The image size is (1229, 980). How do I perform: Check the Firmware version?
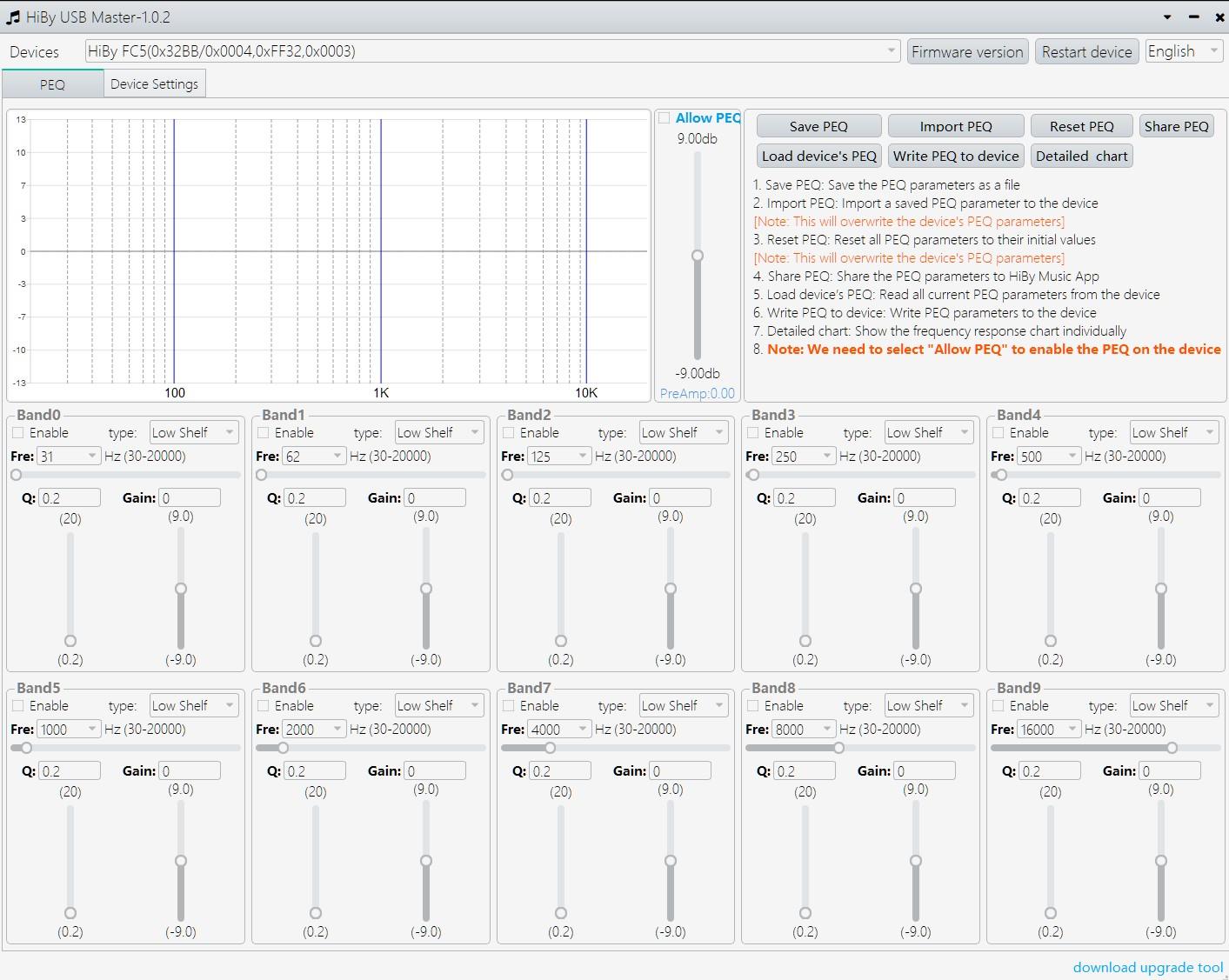click(967, 52)
